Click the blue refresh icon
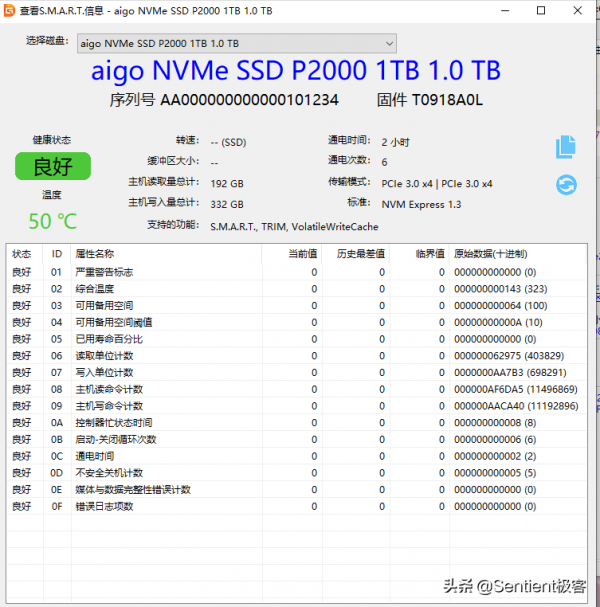This screenshot has height=607, width=600. point(566,184)
